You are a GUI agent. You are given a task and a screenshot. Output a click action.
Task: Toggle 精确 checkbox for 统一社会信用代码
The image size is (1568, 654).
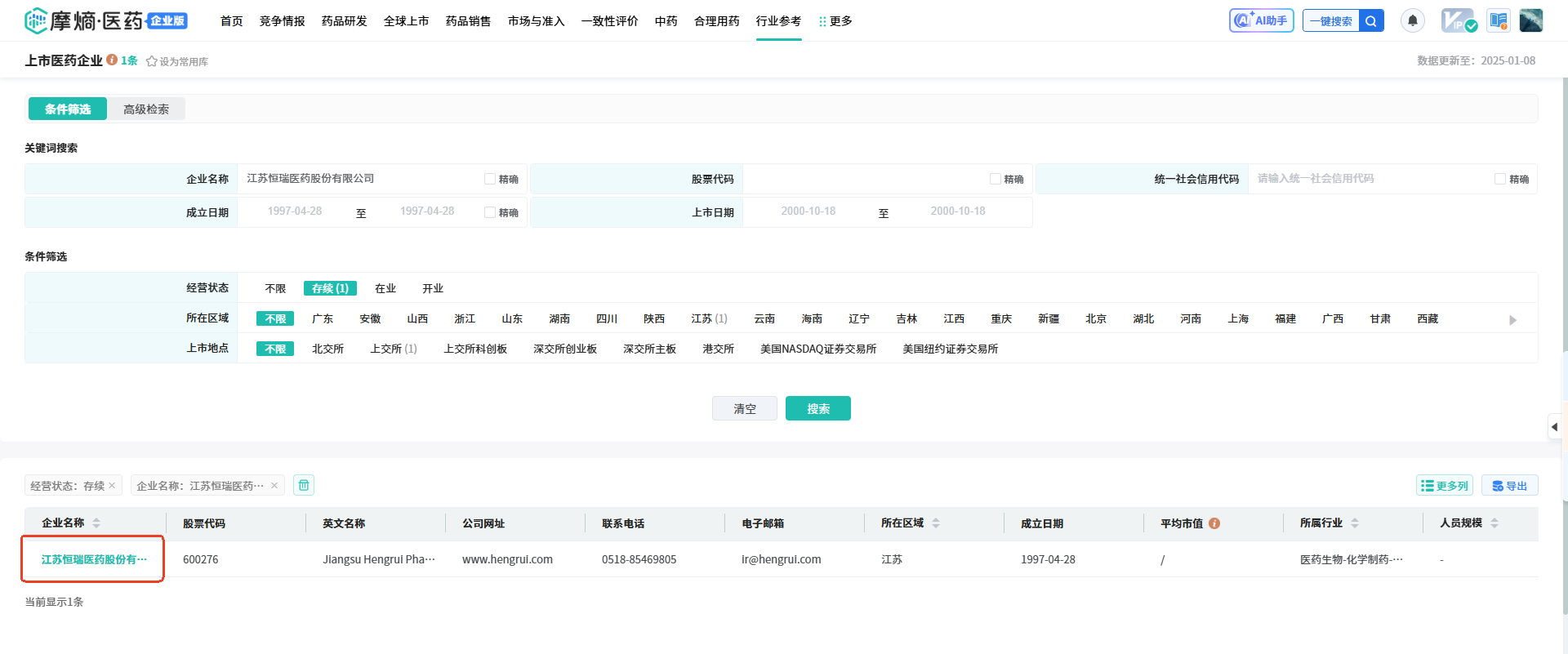[1500, 179]
